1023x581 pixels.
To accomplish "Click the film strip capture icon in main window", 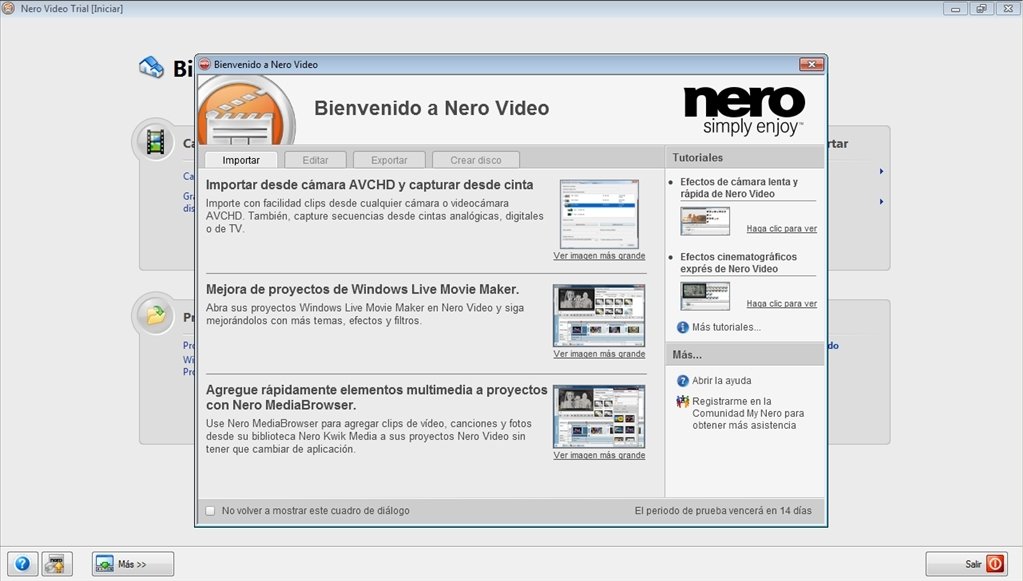I will (155, 142).
